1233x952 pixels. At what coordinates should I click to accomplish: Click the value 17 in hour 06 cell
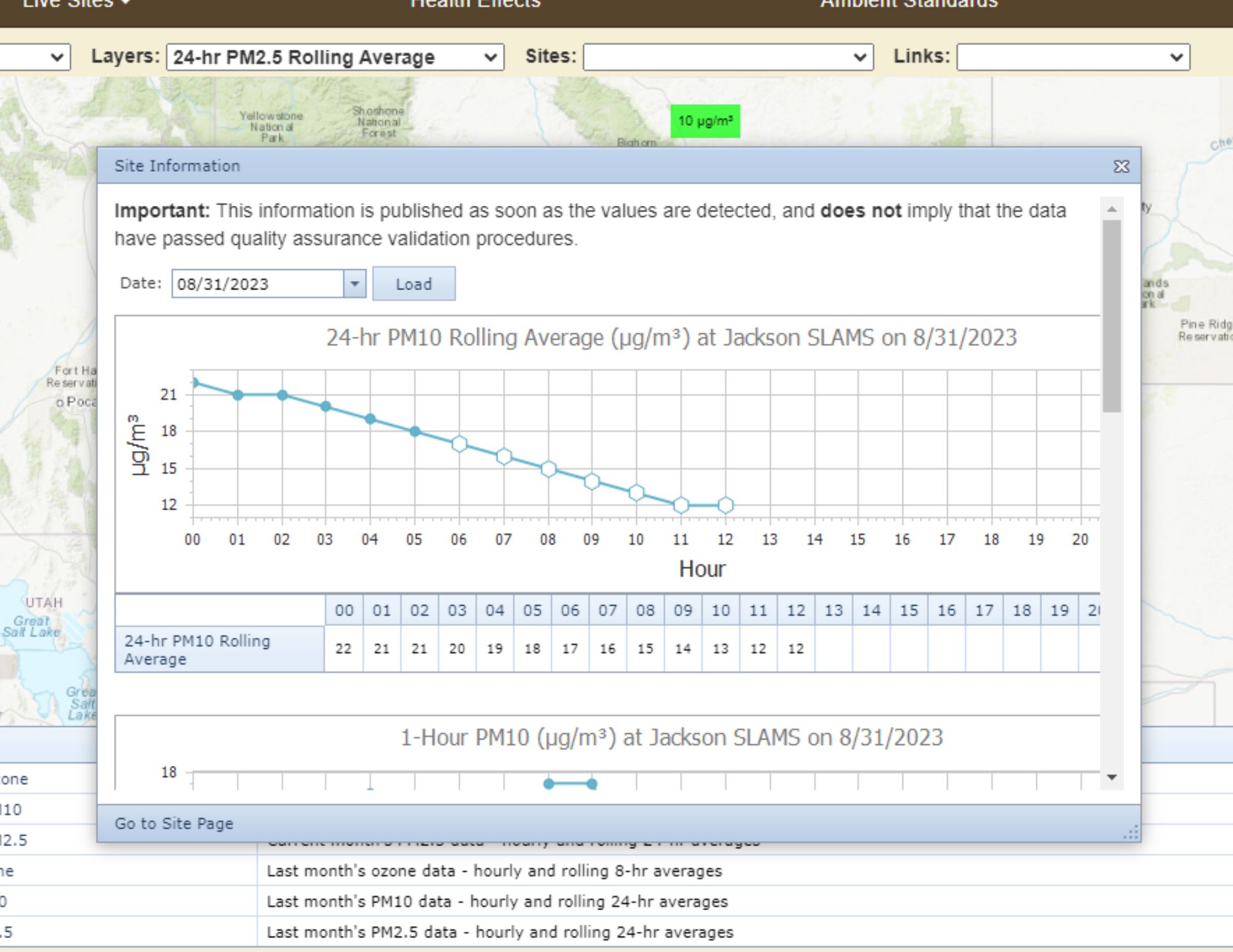tap(570, 649)
